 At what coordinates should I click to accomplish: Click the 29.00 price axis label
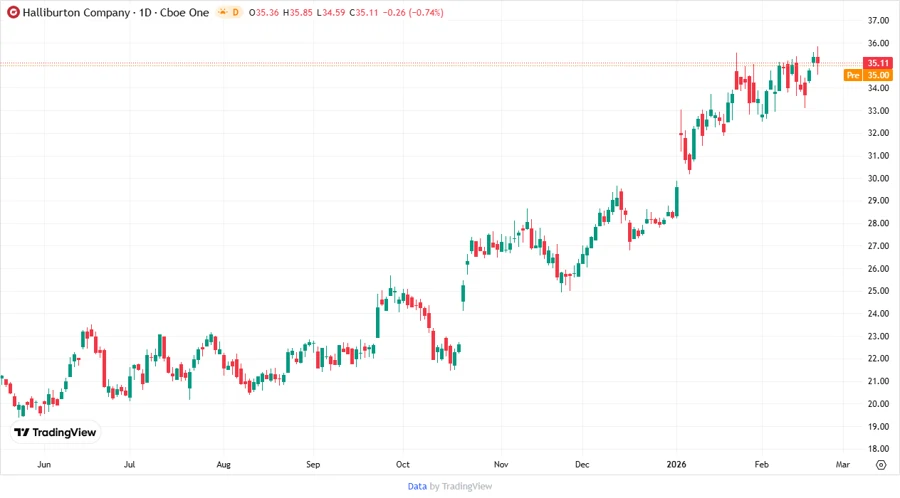[x=878, y=200]
